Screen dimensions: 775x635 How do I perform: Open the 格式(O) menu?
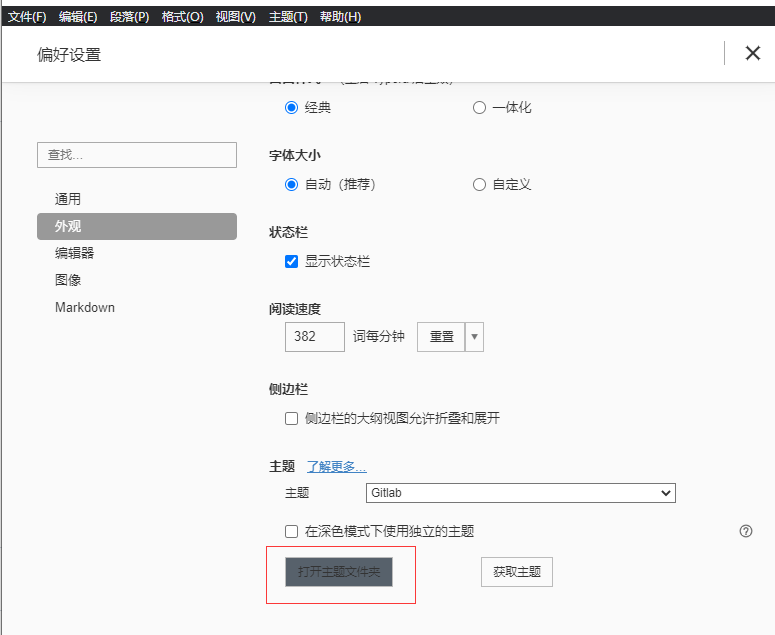(x=182, y=17)
